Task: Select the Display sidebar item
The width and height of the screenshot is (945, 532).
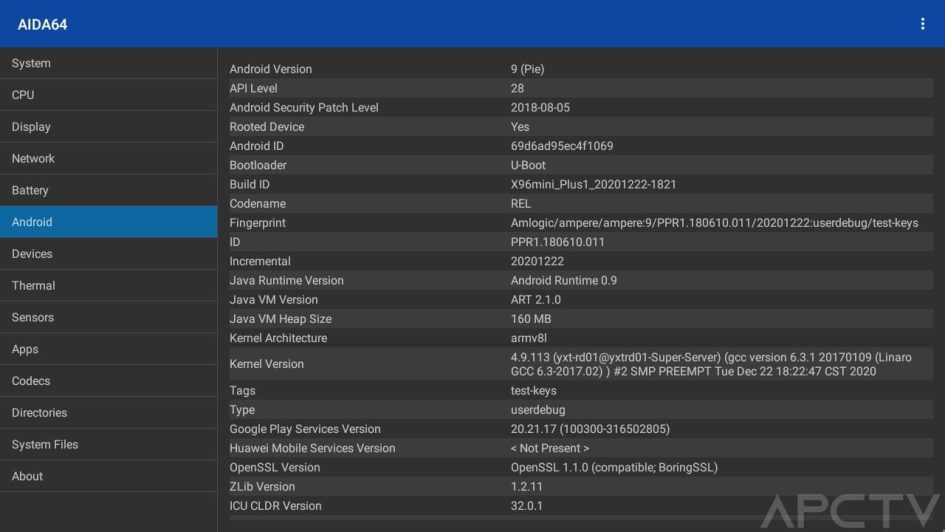Action: pyautogui.click(x=108, y=127)
